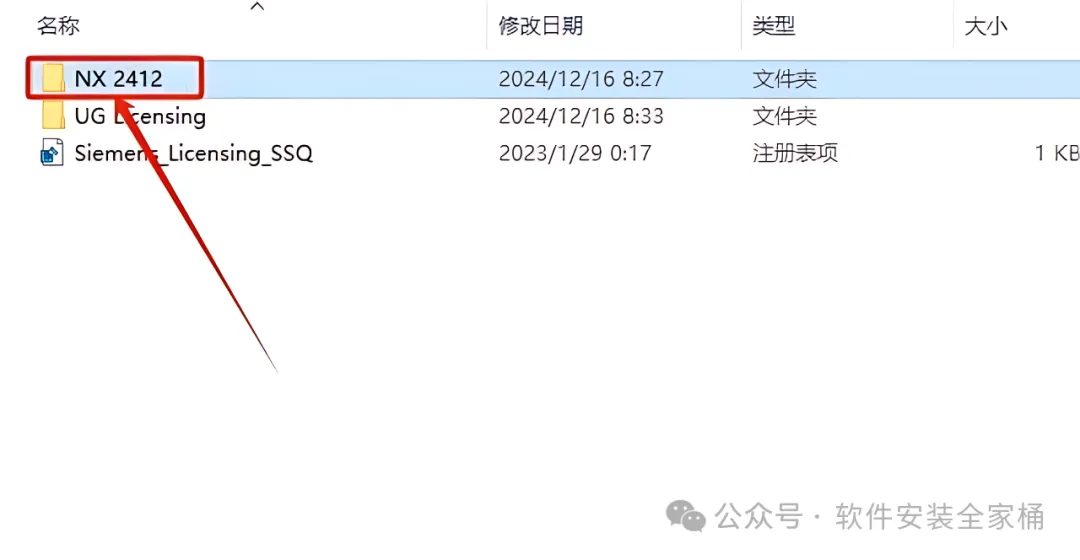Screen dimensions: 1080x560
Task: Click the 2023/1/29 0:17 modified date
Action: 575,153
